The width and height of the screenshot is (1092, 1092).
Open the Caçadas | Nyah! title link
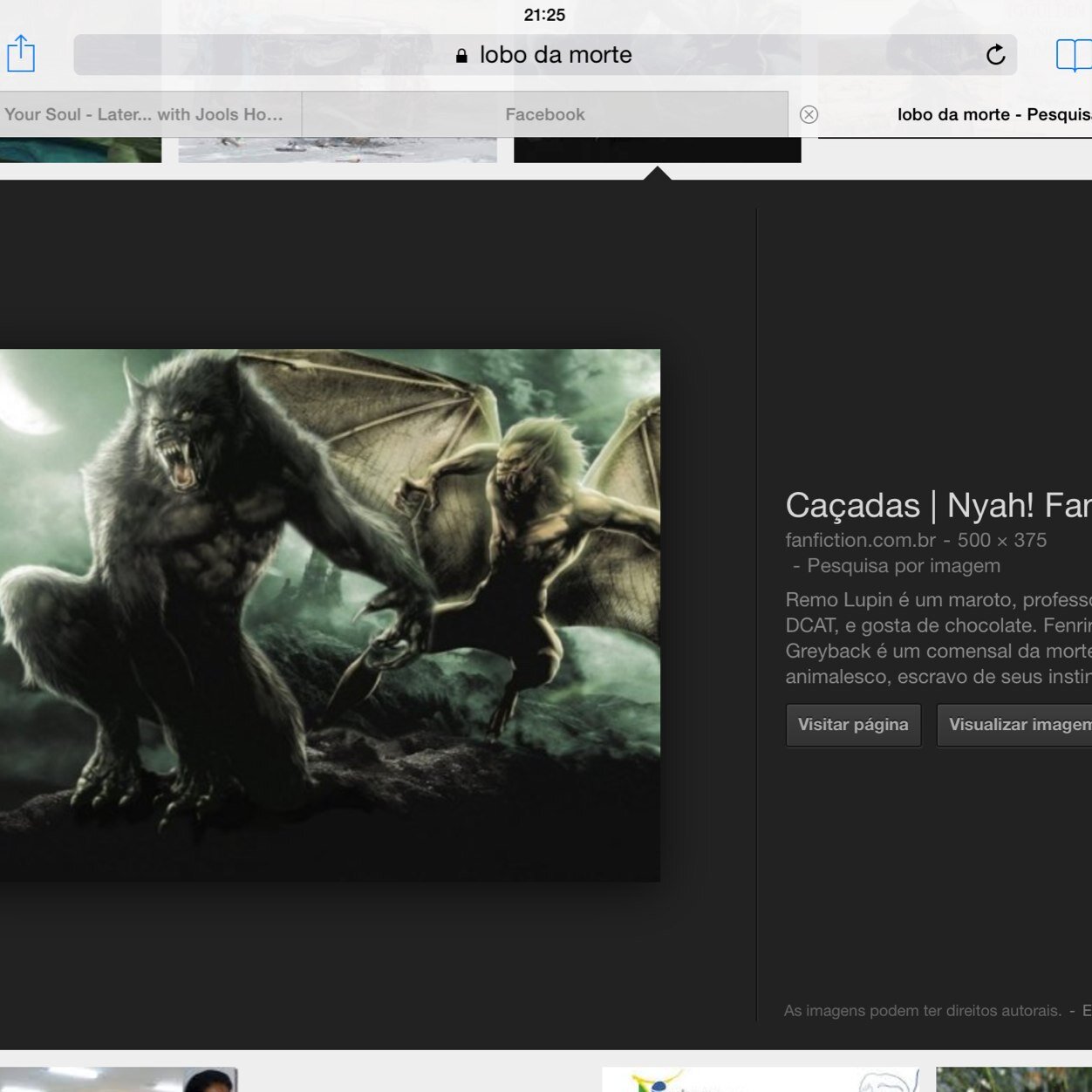(938, 505)
